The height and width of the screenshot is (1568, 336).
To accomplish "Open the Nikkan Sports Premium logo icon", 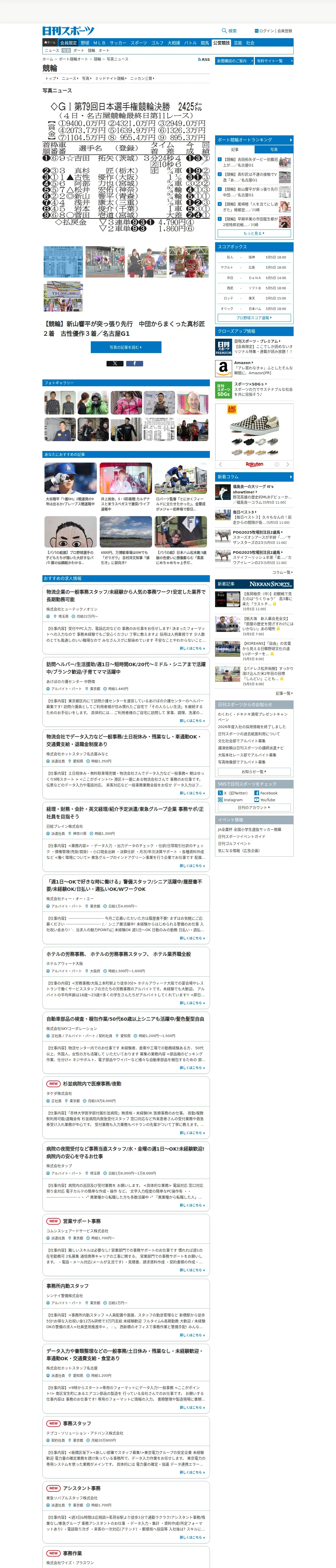I will click(223, 347).
